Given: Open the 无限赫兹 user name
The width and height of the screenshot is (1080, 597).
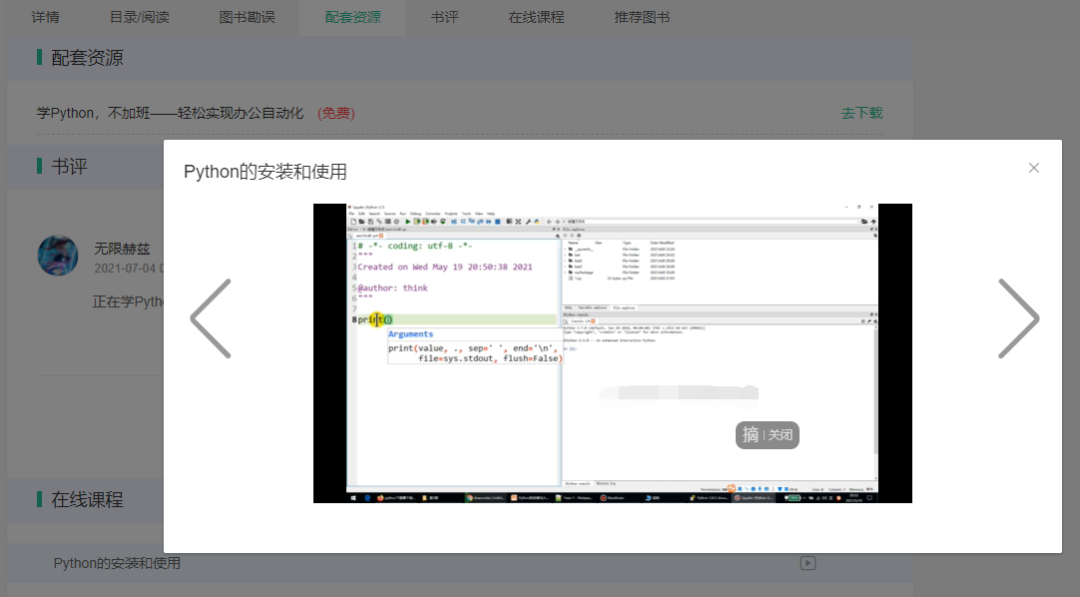Looking at the screenshot, I should tap(122, 249).
